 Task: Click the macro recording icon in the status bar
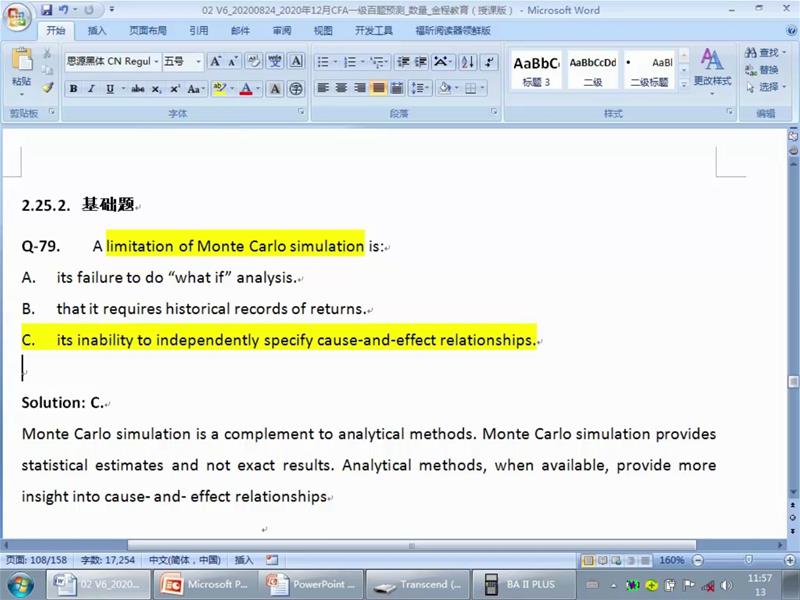(x=272, y=560)
